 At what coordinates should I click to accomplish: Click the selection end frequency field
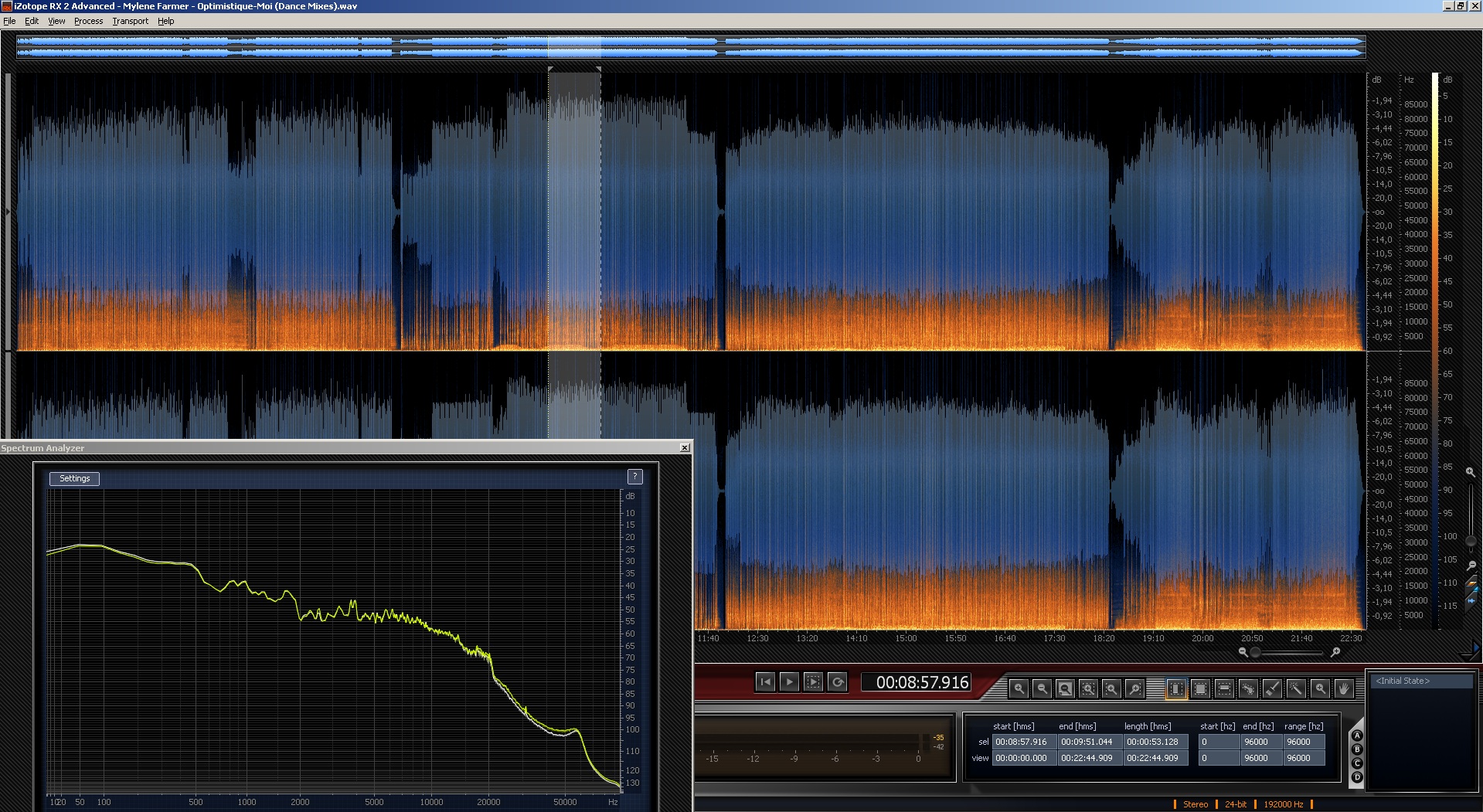coord(1260,742)
